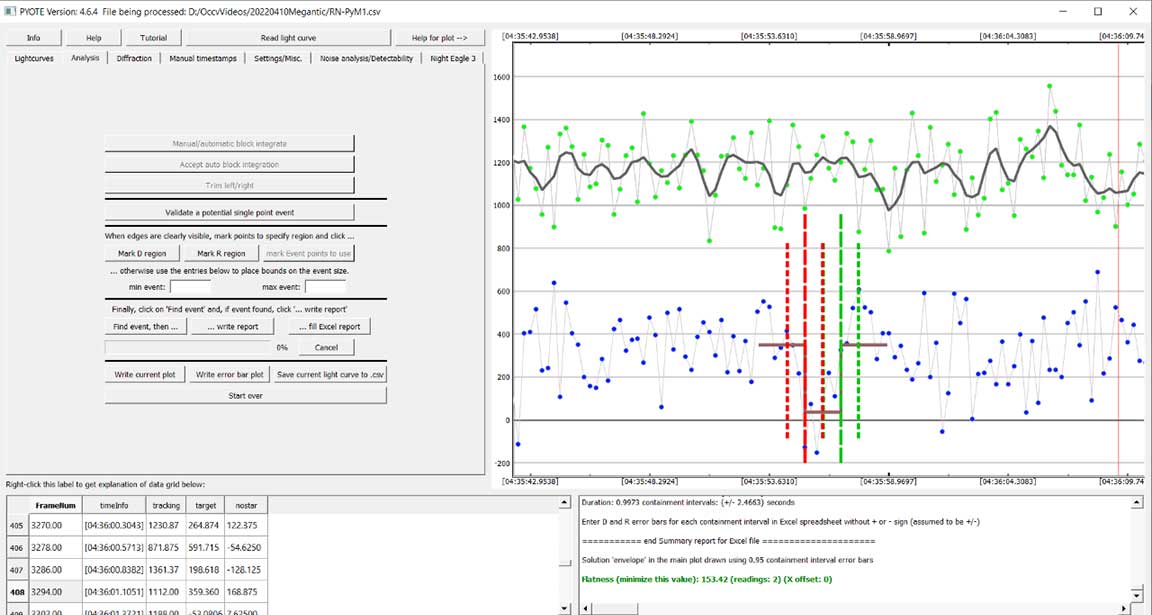
Task: Click the Mark D region button
Action: pyautogui.click(x=143, y=253)
